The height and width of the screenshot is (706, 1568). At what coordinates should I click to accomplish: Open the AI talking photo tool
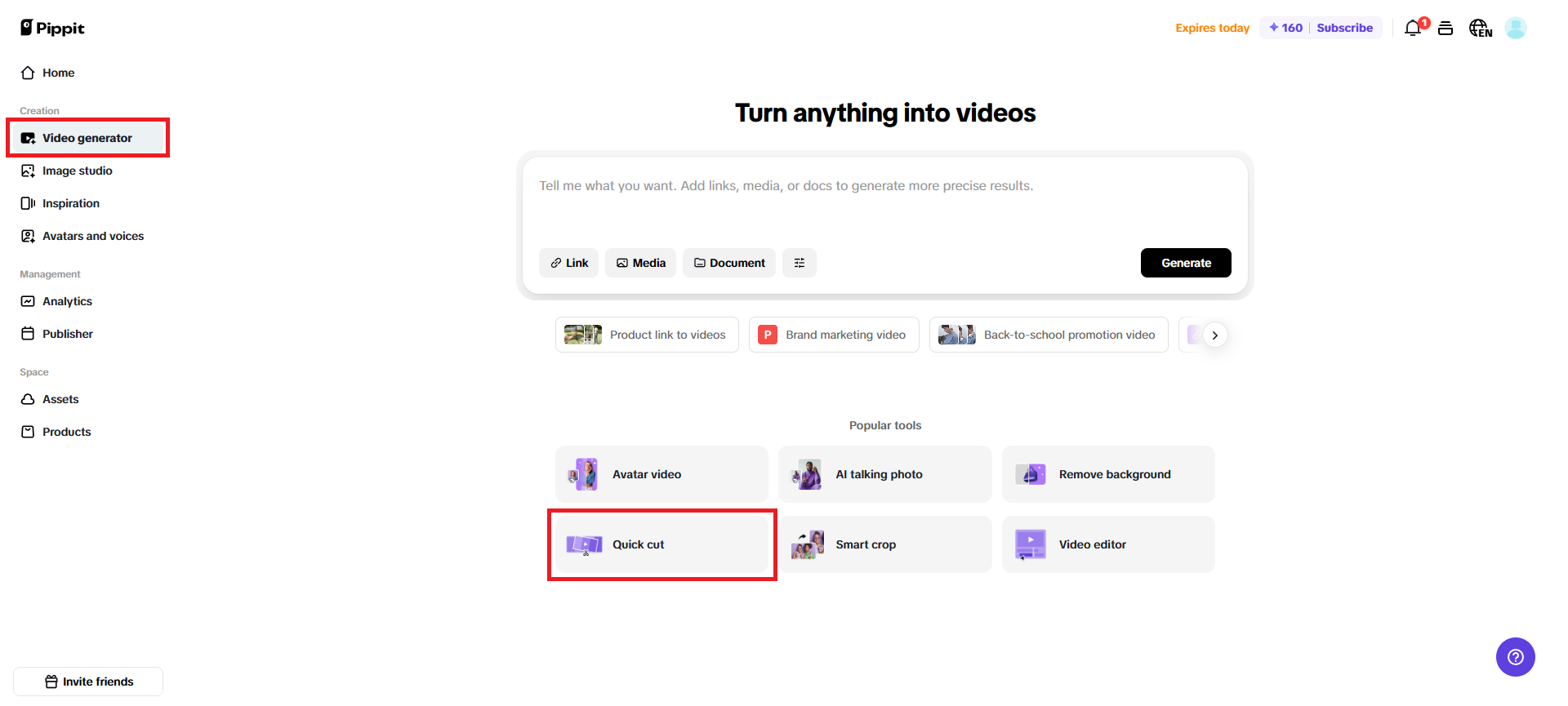[885, 474]
